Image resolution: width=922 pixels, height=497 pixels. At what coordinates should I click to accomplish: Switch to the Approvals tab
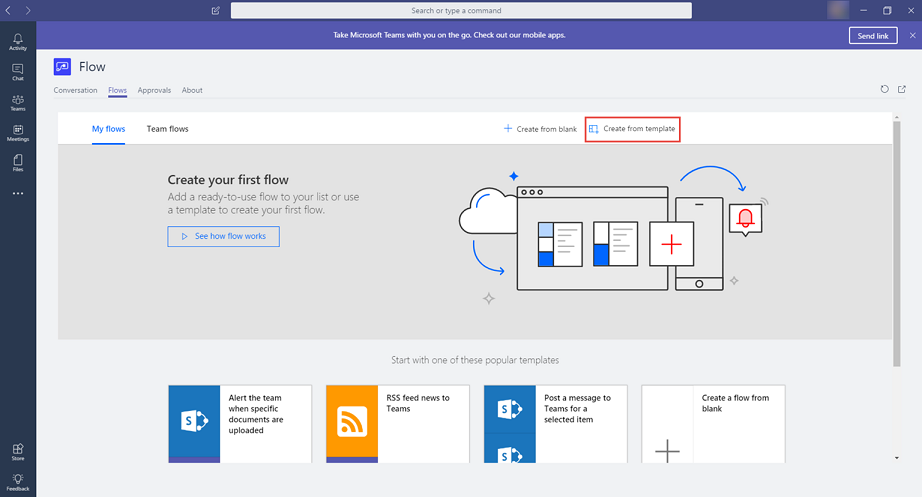click(154, 90)
